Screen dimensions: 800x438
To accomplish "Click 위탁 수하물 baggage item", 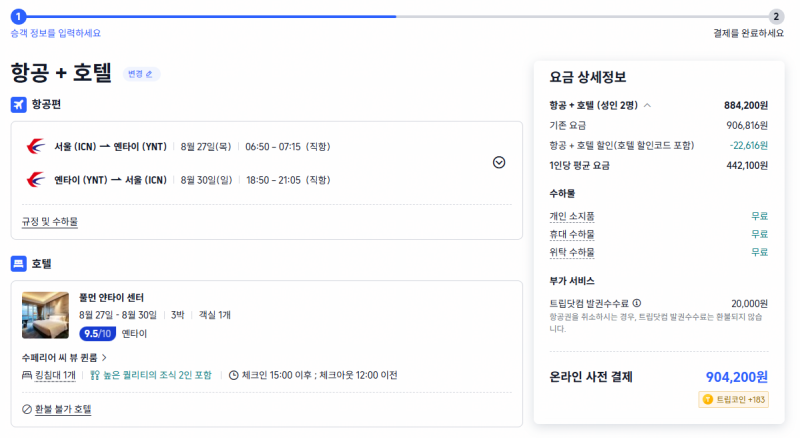I will [571, 252].
